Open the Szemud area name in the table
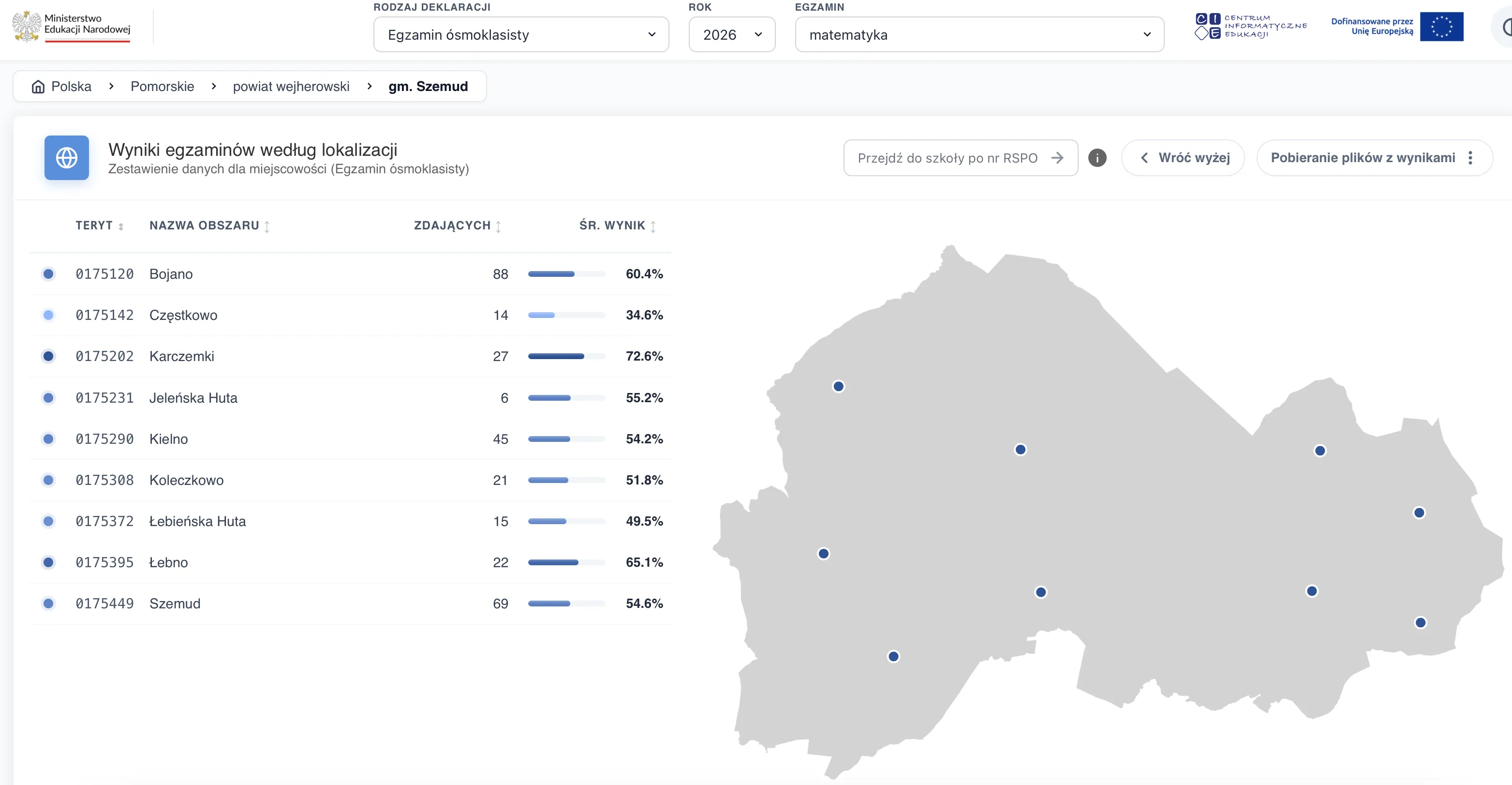 pos(174,604)
